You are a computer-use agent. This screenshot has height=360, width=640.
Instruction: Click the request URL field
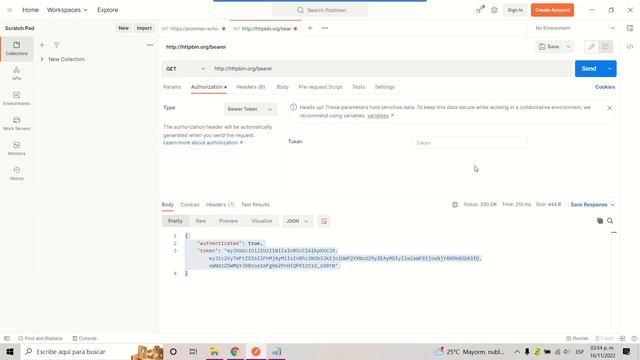pyautogui.click(x=391, y=69)
